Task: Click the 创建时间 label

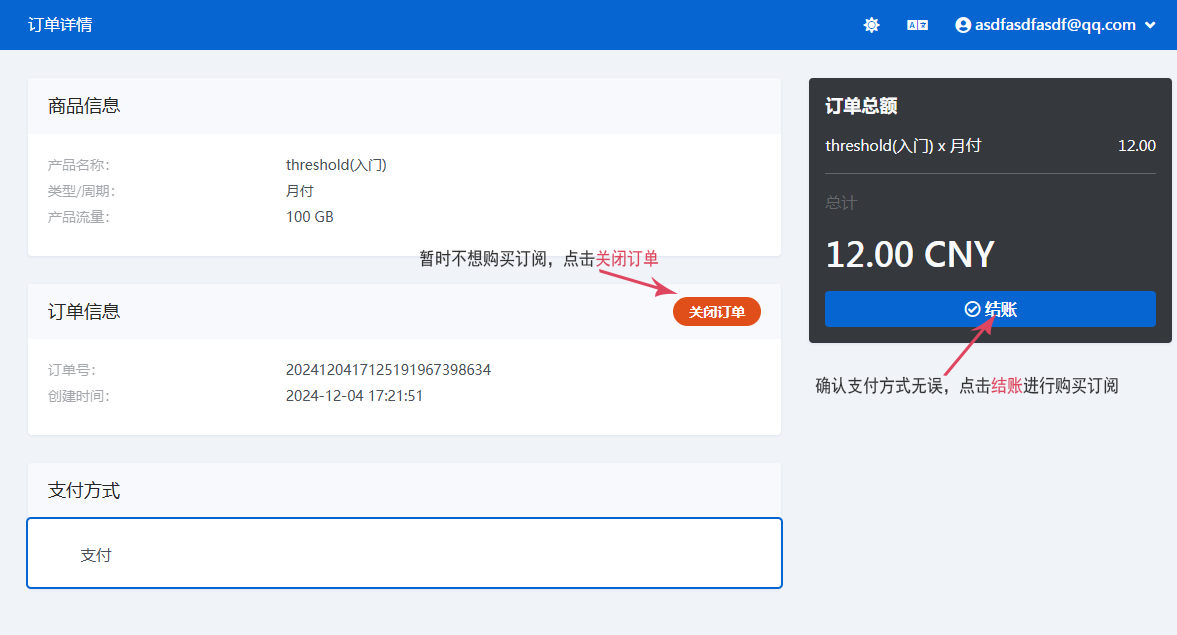Action: click(79, 396)
